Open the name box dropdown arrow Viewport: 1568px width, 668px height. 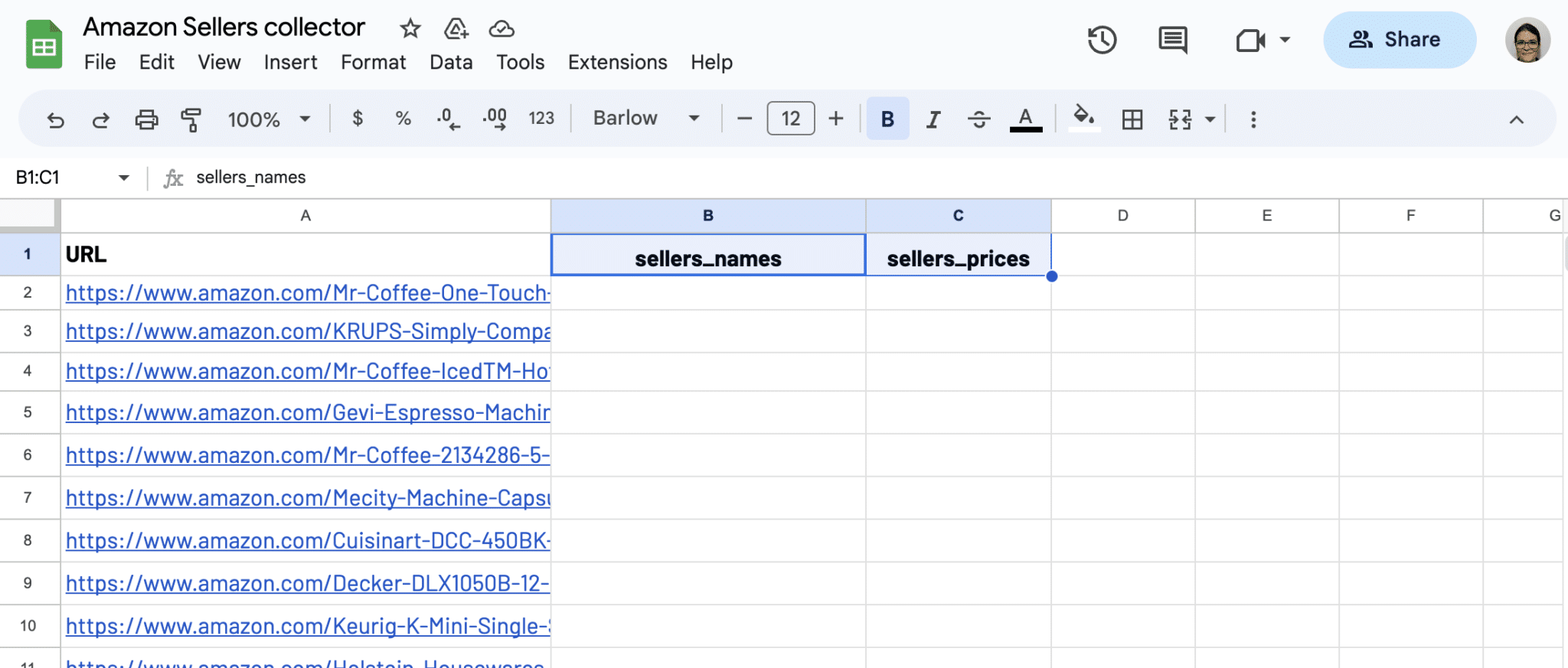point(124,178)
